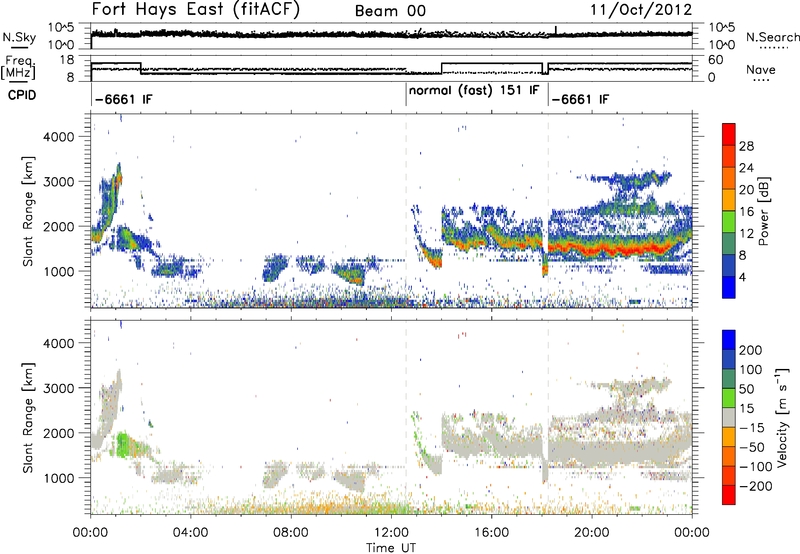Select the second '-6661 IF' label after 18:00
Image resolution: width=800 pixels, height=554 pixels.
coord(580,99)
